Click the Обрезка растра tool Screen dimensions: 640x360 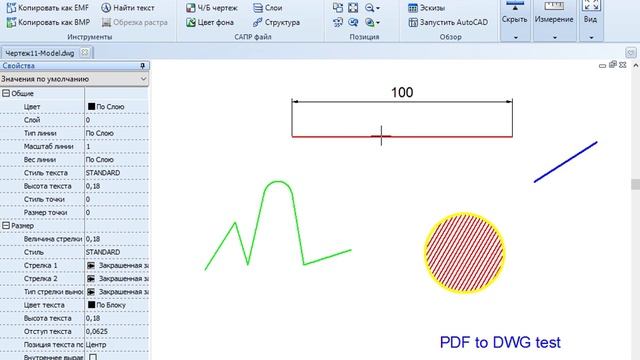tap(135, 22)
